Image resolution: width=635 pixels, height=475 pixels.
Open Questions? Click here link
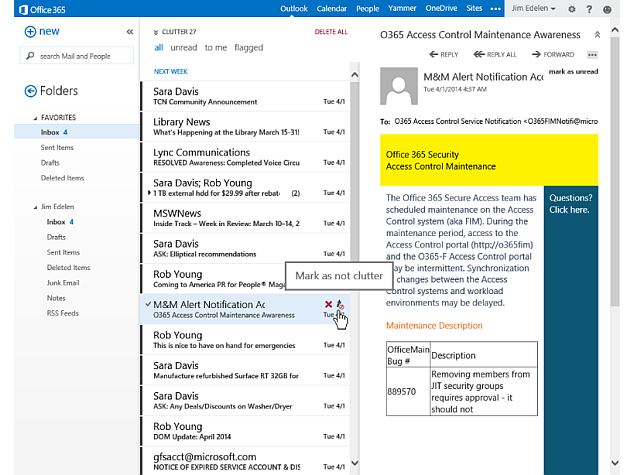(571, 204)
